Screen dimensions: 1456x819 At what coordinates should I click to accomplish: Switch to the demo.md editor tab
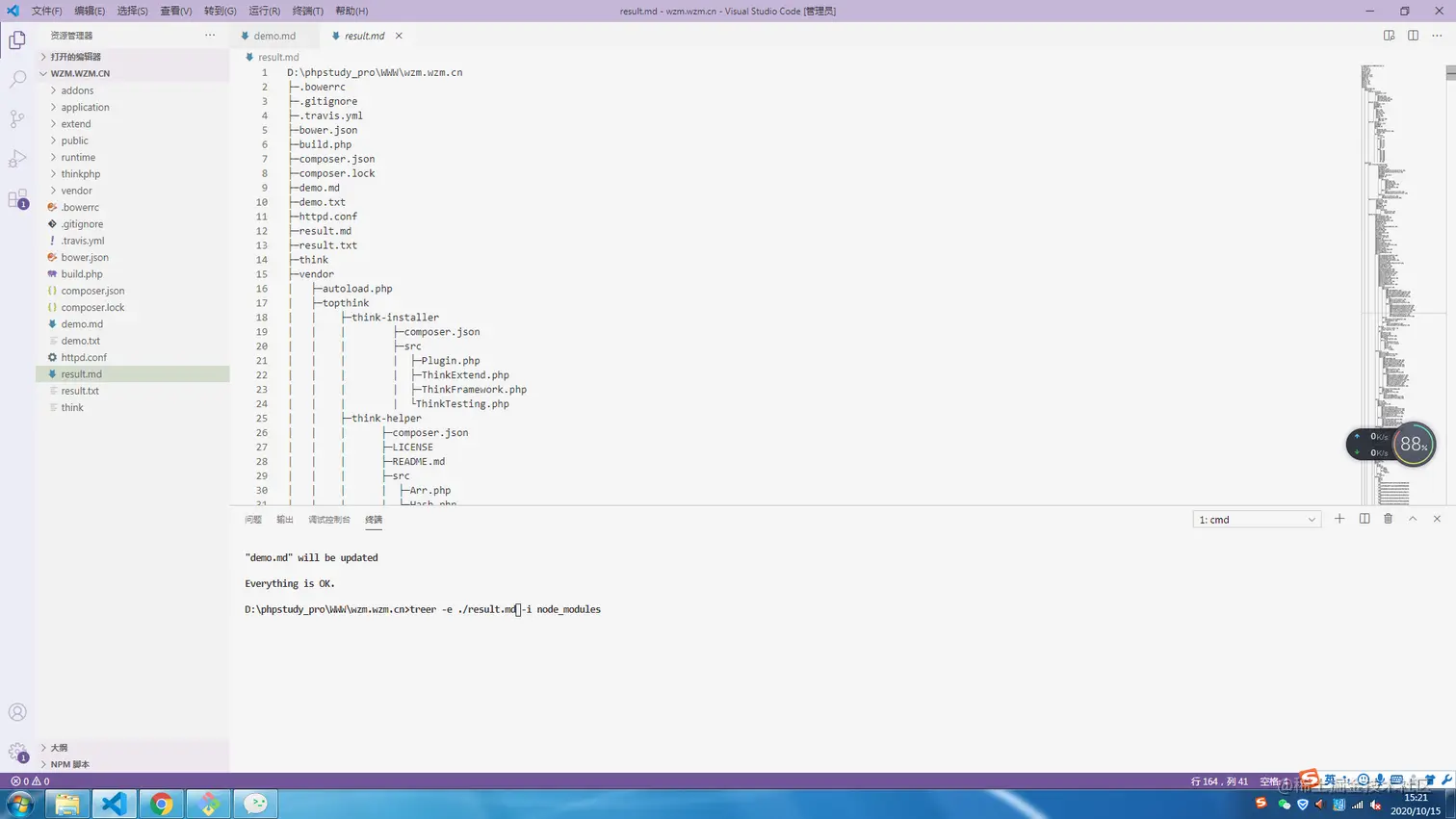click(274, 36)
